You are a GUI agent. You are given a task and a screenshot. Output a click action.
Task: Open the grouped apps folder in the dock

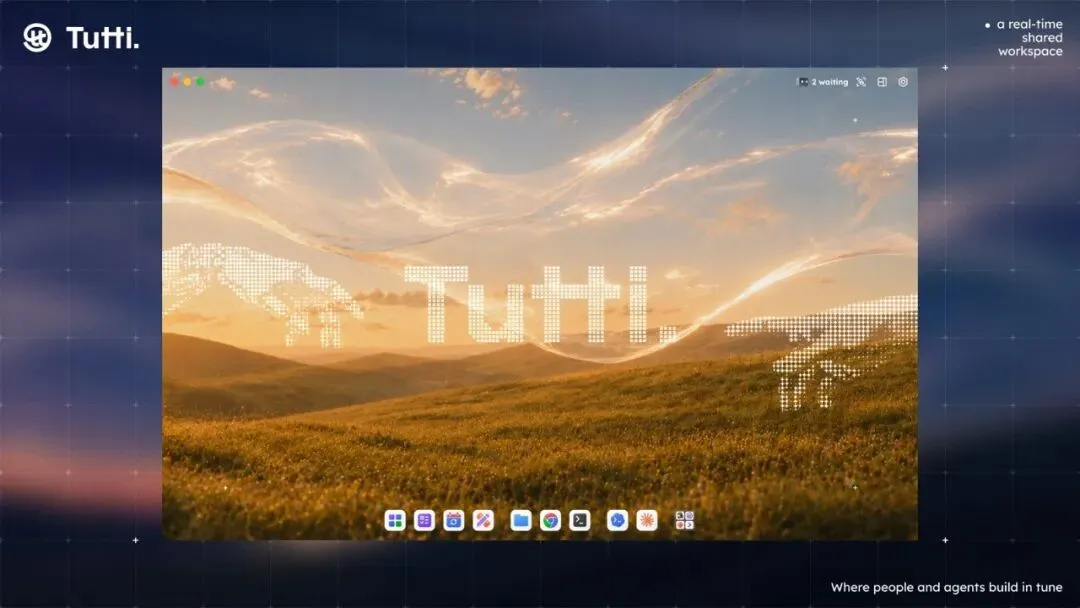685,521
